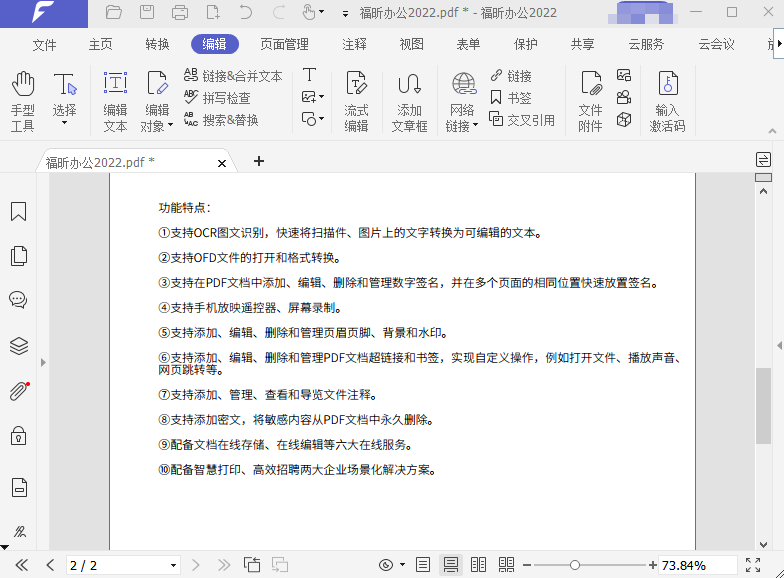
Task: Toggle two-page facing view mode
Action: point(478,565)
